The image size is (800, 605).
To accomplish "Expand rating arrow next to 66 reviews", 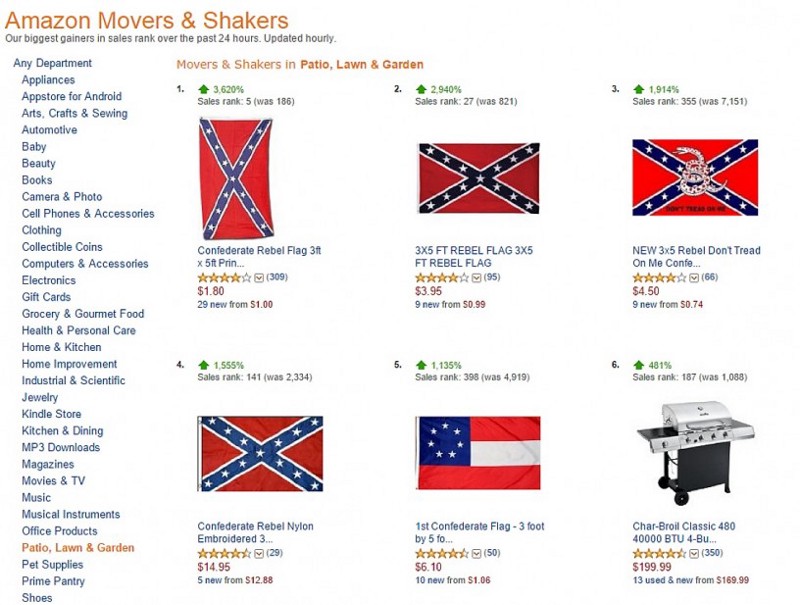I will tap(694, 277).
